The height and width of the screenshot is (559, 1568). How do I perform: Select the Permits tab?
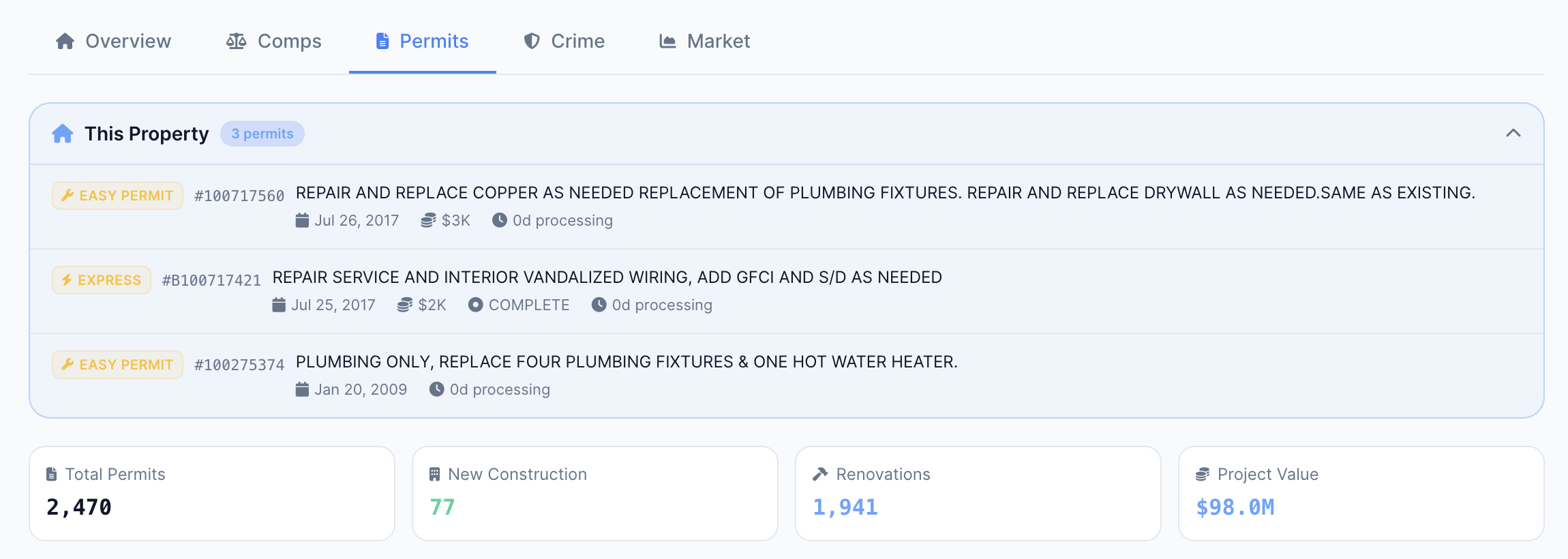click(x=423, y=41)
